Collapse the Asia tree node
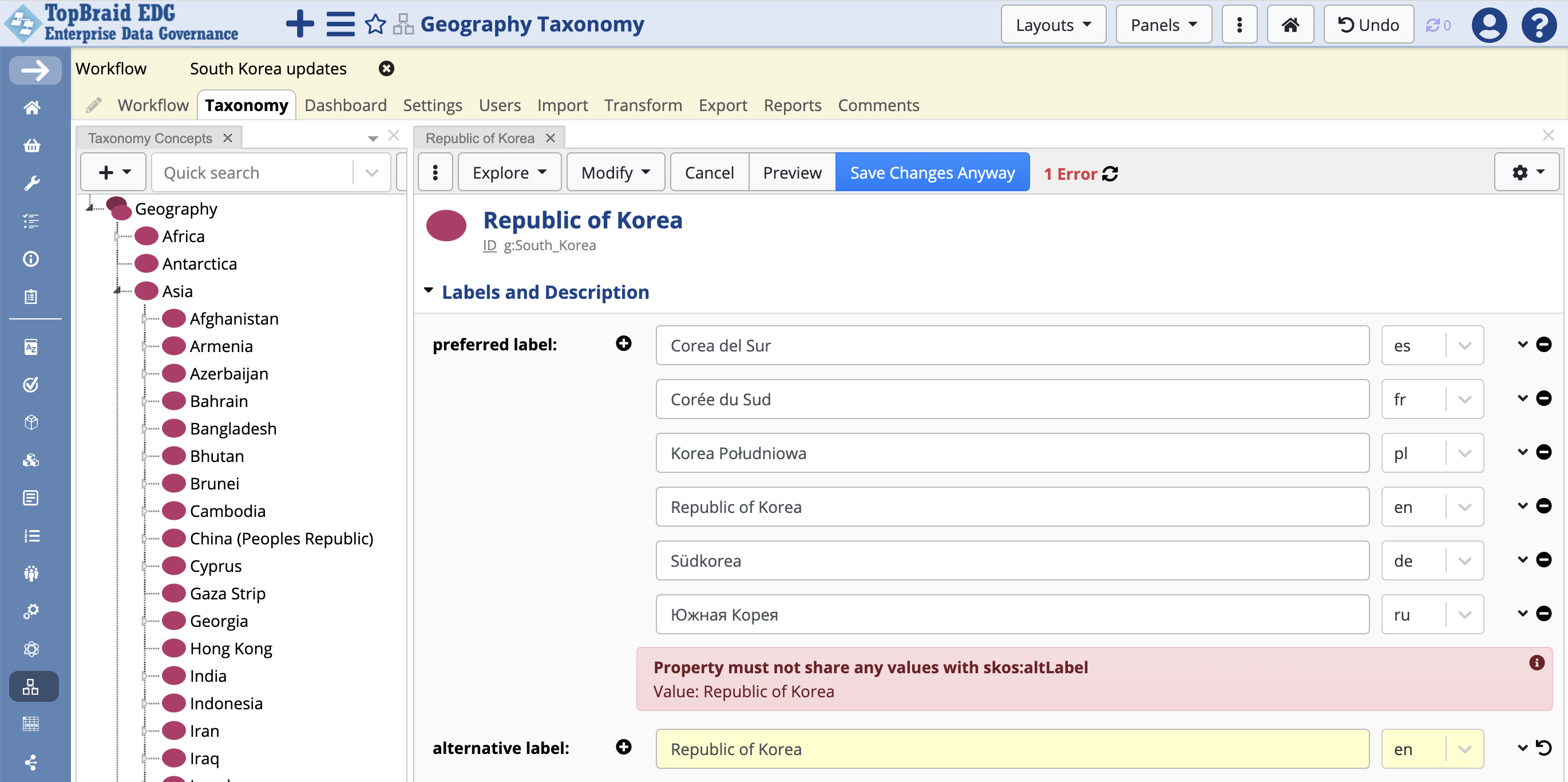Screen dimensions: 1568x782 (117, 291)
